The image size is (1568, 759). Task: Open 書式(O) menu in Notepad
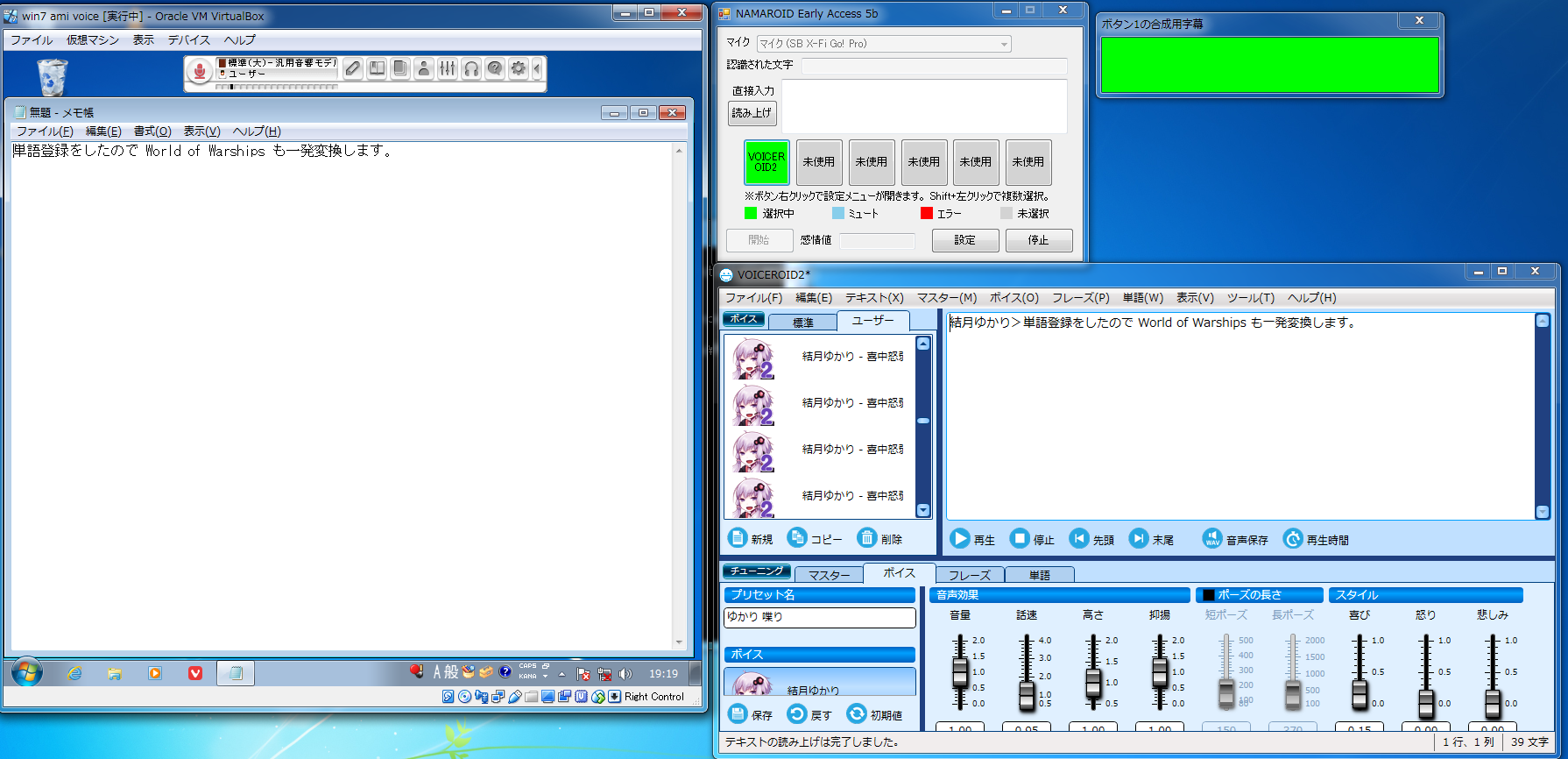[x=152, y=131]
